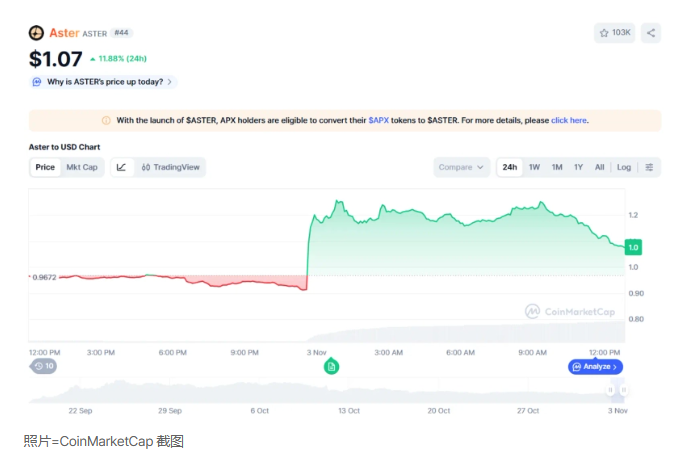Image resolution: width=677 pixels, height=466 pixels.
Task: Follow the 'click here' link
Action: tap(569, 120)
